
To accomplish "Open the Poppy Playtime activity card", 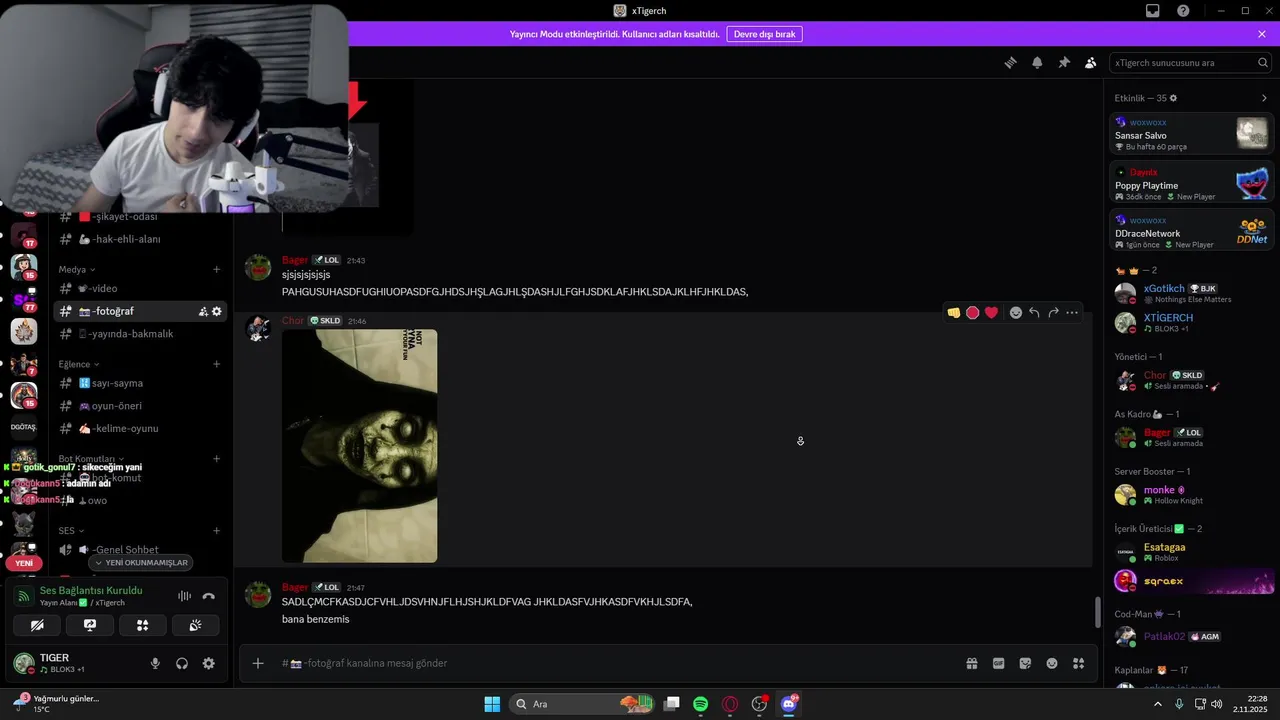I will 1192,184.
